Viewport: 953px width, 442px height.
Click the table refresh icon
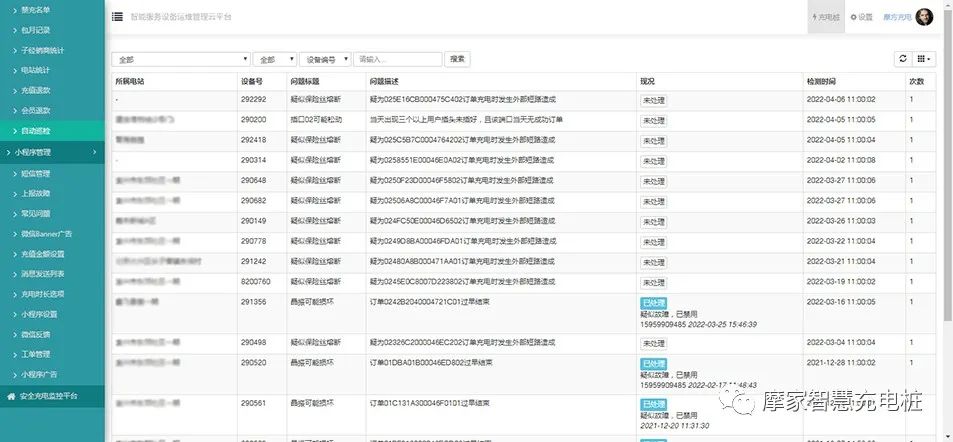click(x=903, y=60)
